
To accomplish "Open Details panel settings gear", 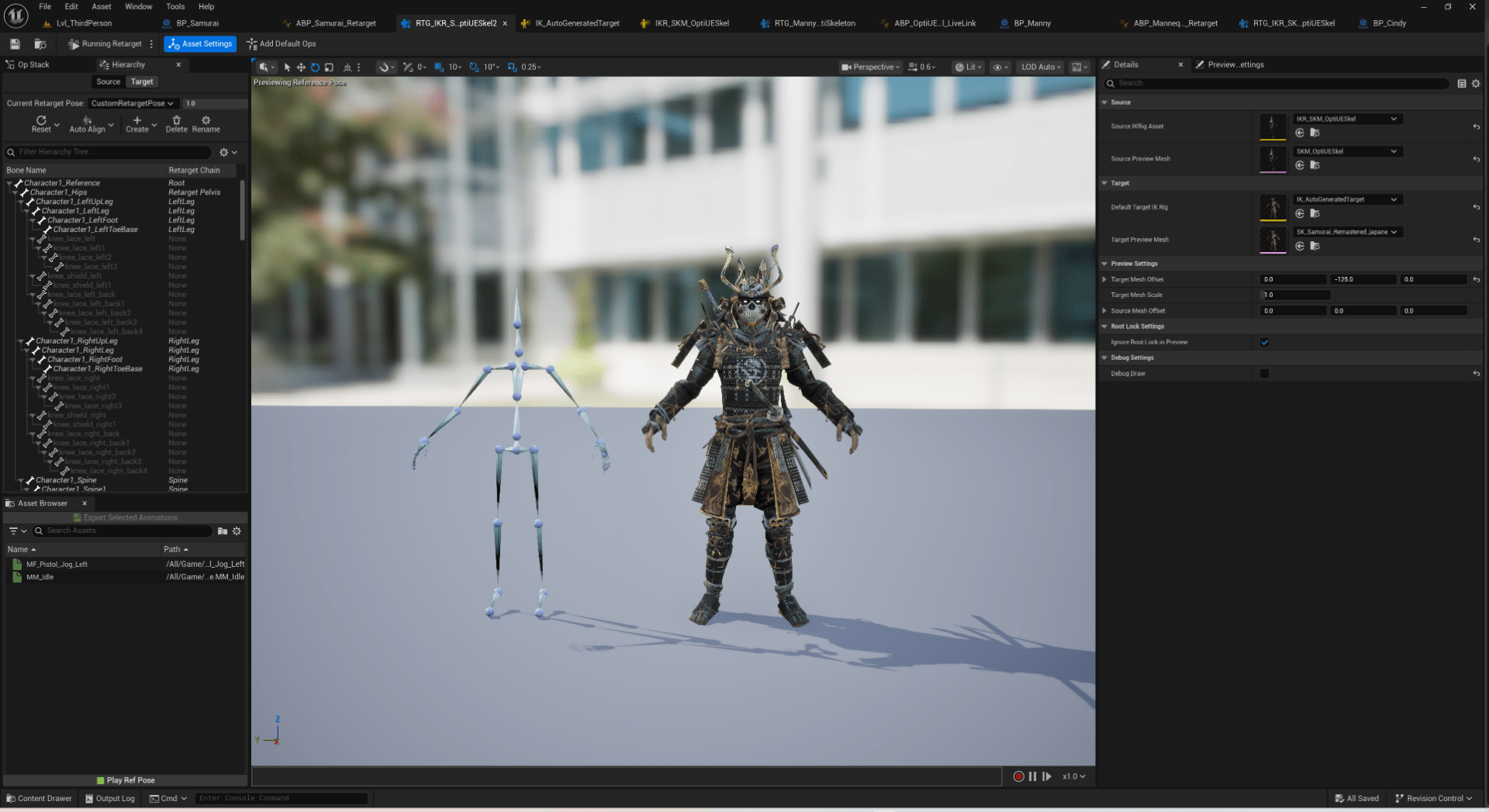I will [x=1476, y=84].
